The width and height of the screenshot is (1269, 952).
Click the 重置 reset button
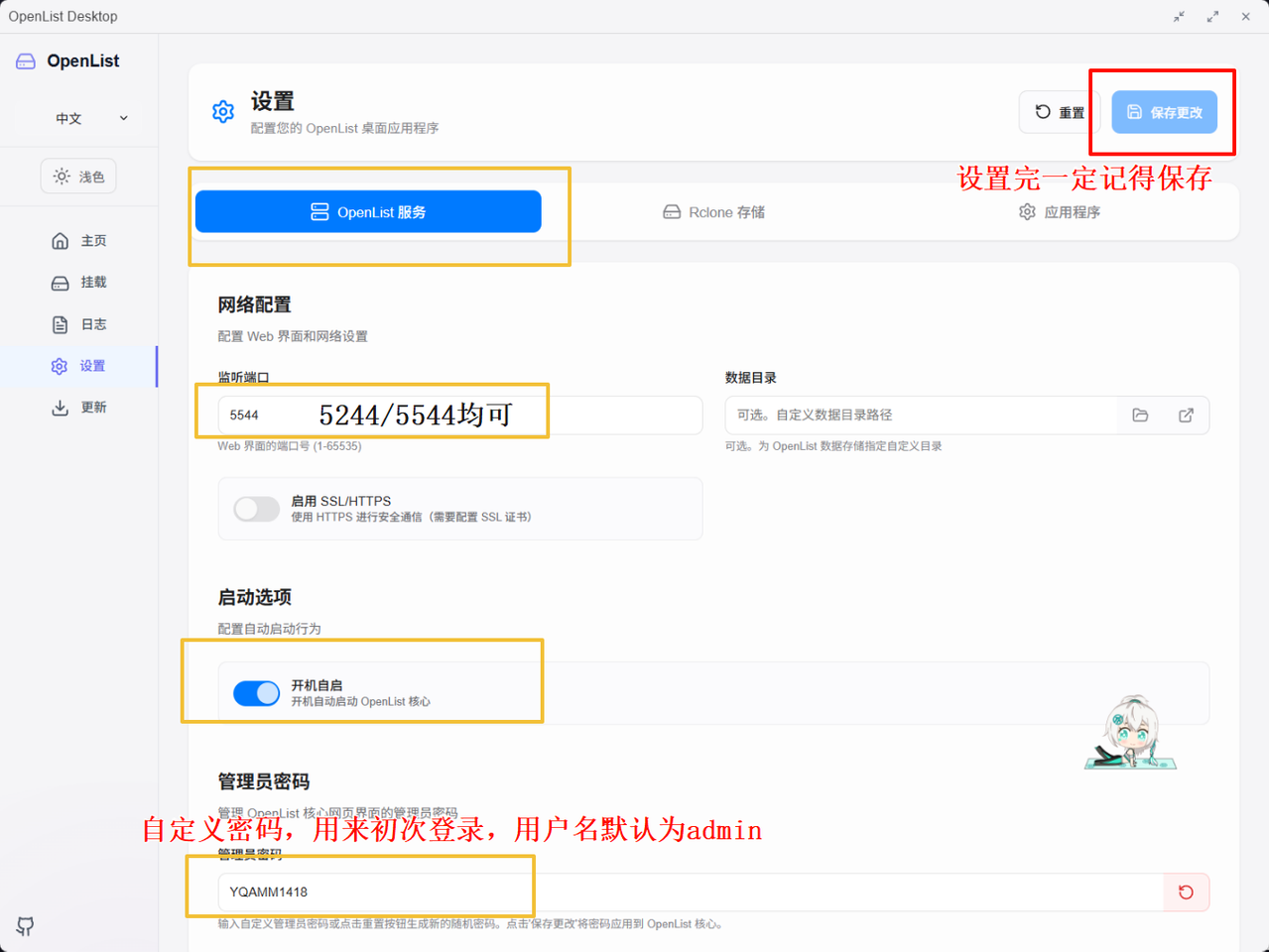1060,112
